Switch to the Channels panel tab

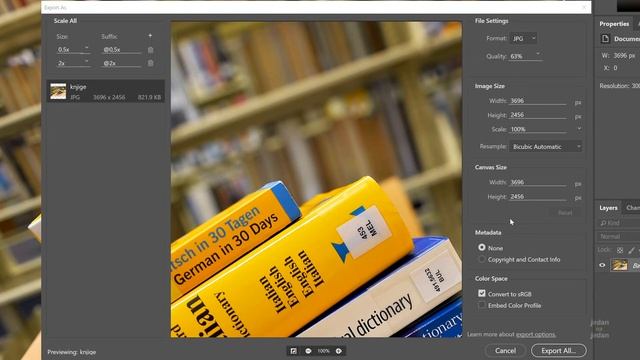point(632,208)
